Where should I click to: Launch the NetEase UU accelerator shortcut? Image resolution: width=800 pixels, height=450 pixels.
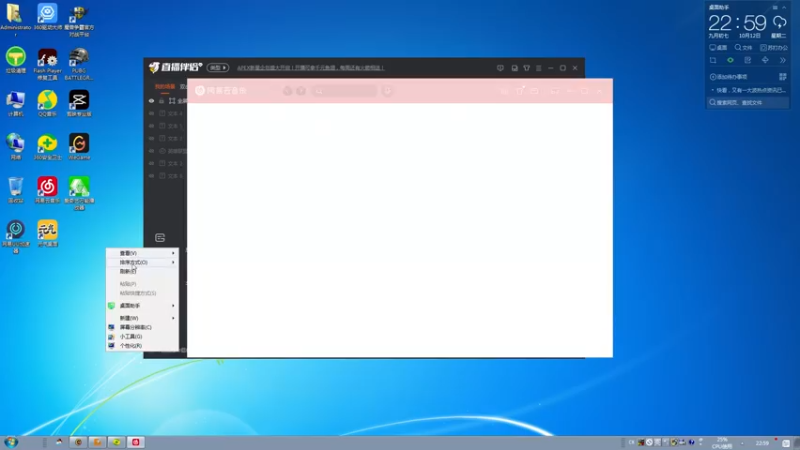pos(16,236)
